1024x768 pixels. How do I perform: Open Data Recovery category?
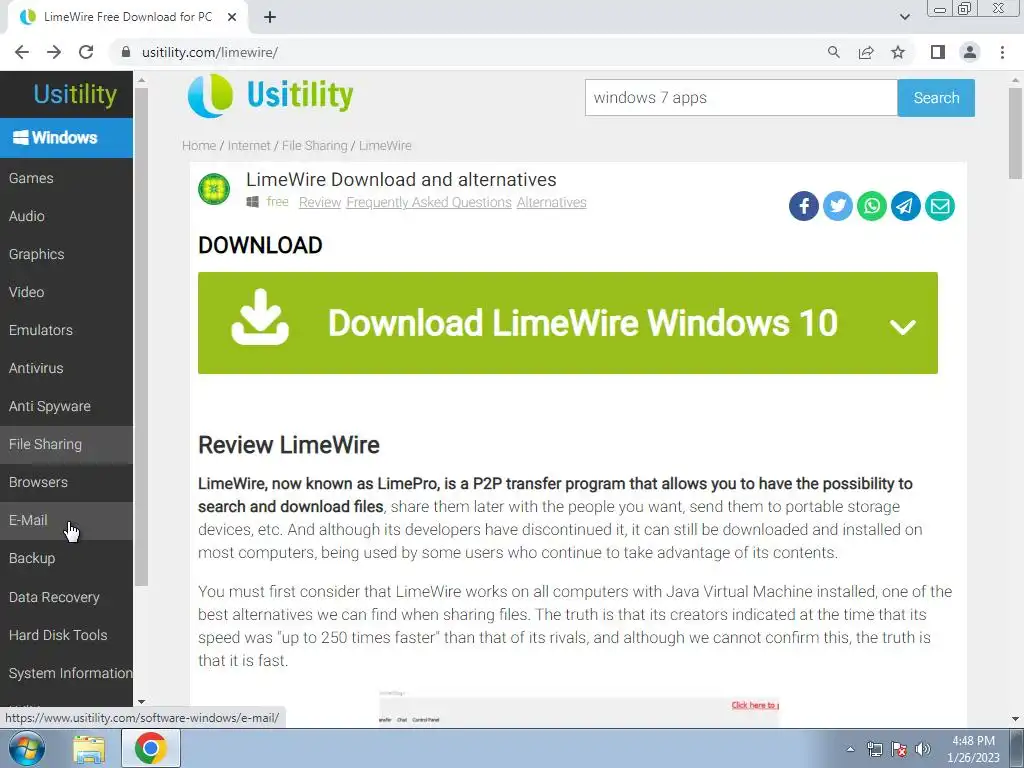coord(66,597)
